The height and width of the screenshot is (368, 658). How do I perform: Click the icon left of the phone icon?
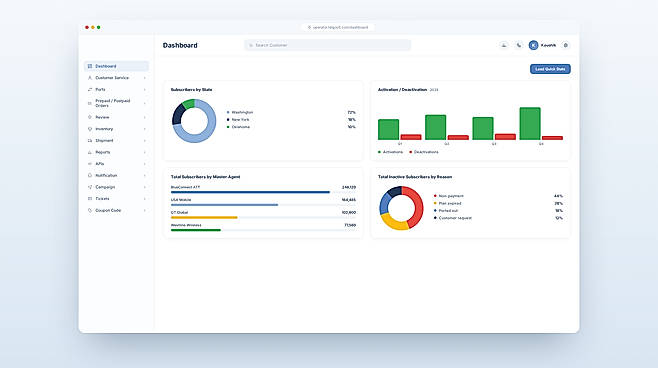(504, 45)
